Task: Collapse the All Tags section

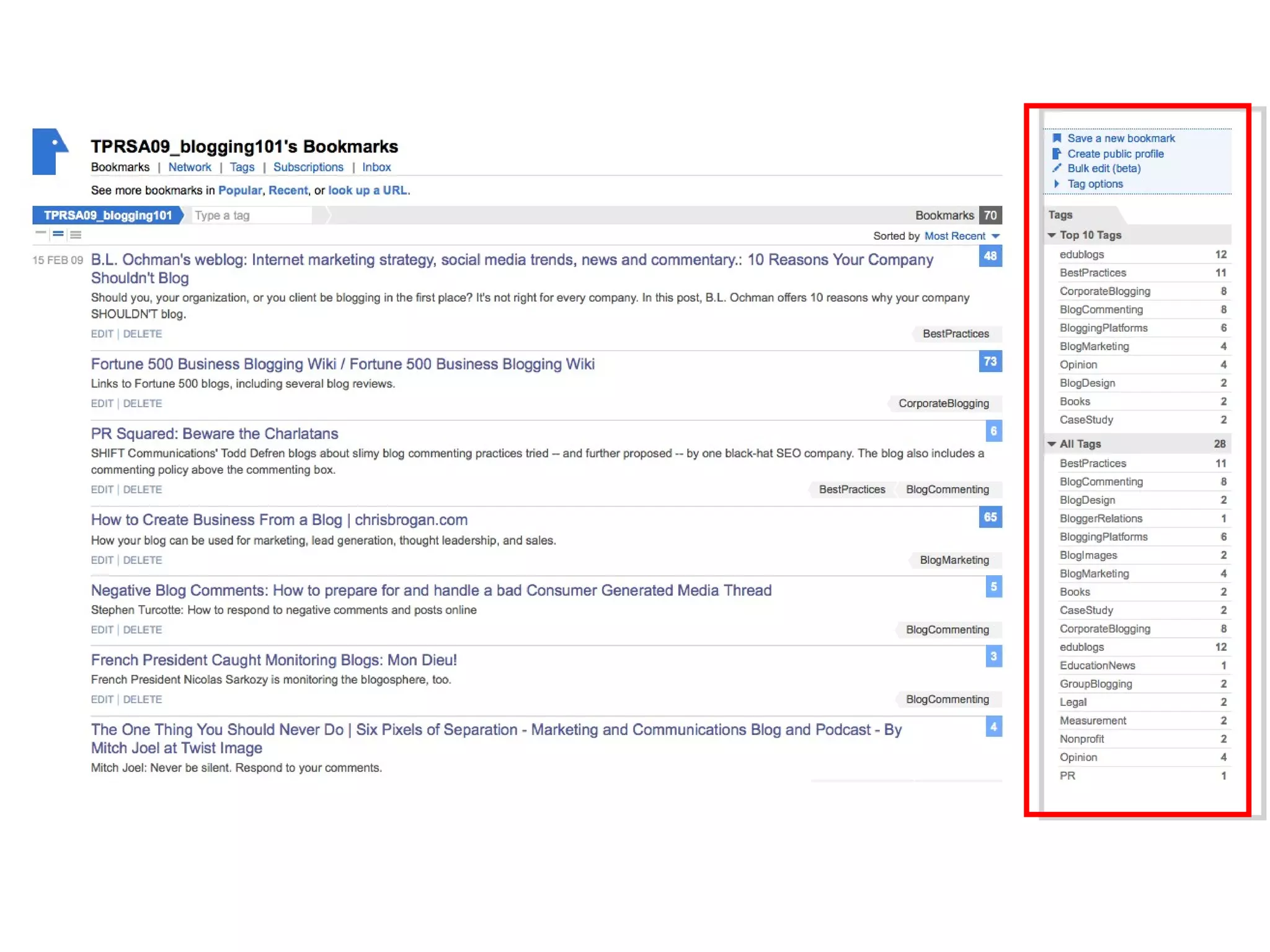Action: [1052, 444]
